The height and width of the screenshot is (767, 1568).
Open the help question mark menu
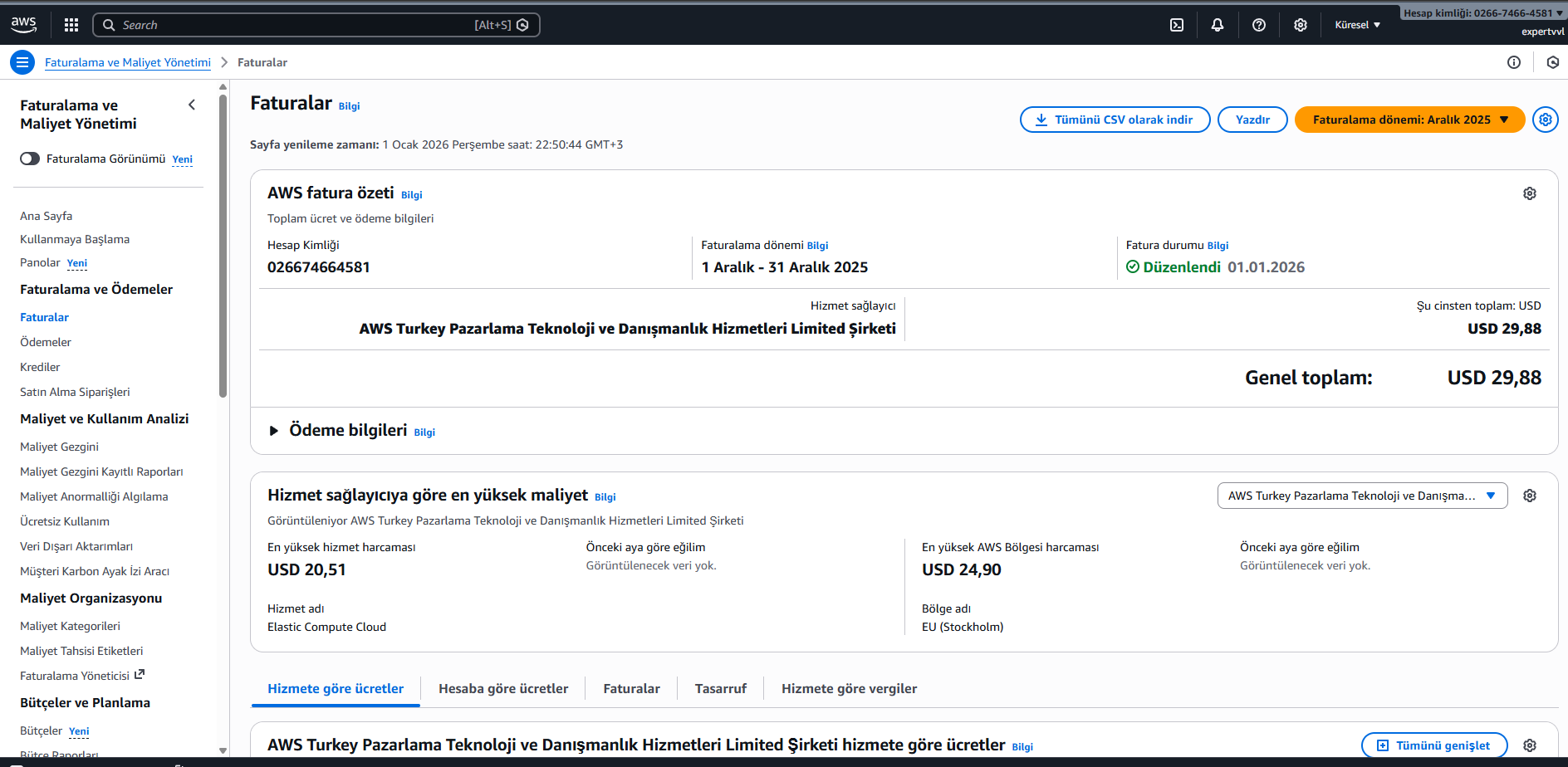tap(1259, 25)
